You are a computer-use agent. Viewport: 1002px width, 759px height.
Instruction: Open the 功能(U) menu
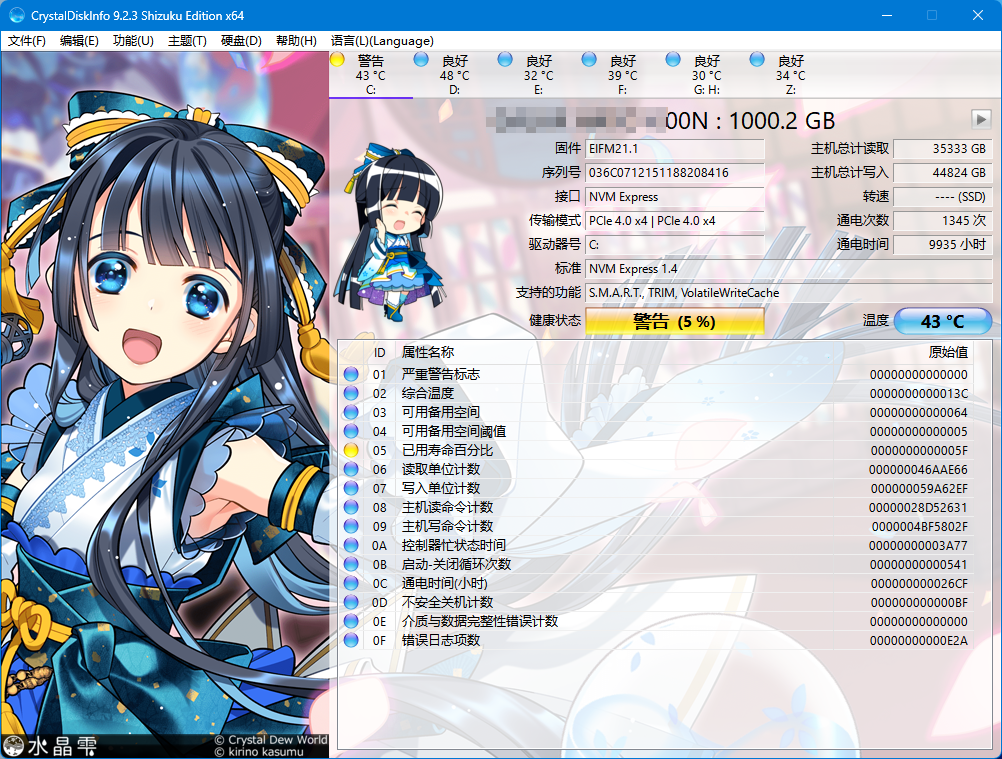(x=133, y=41)
